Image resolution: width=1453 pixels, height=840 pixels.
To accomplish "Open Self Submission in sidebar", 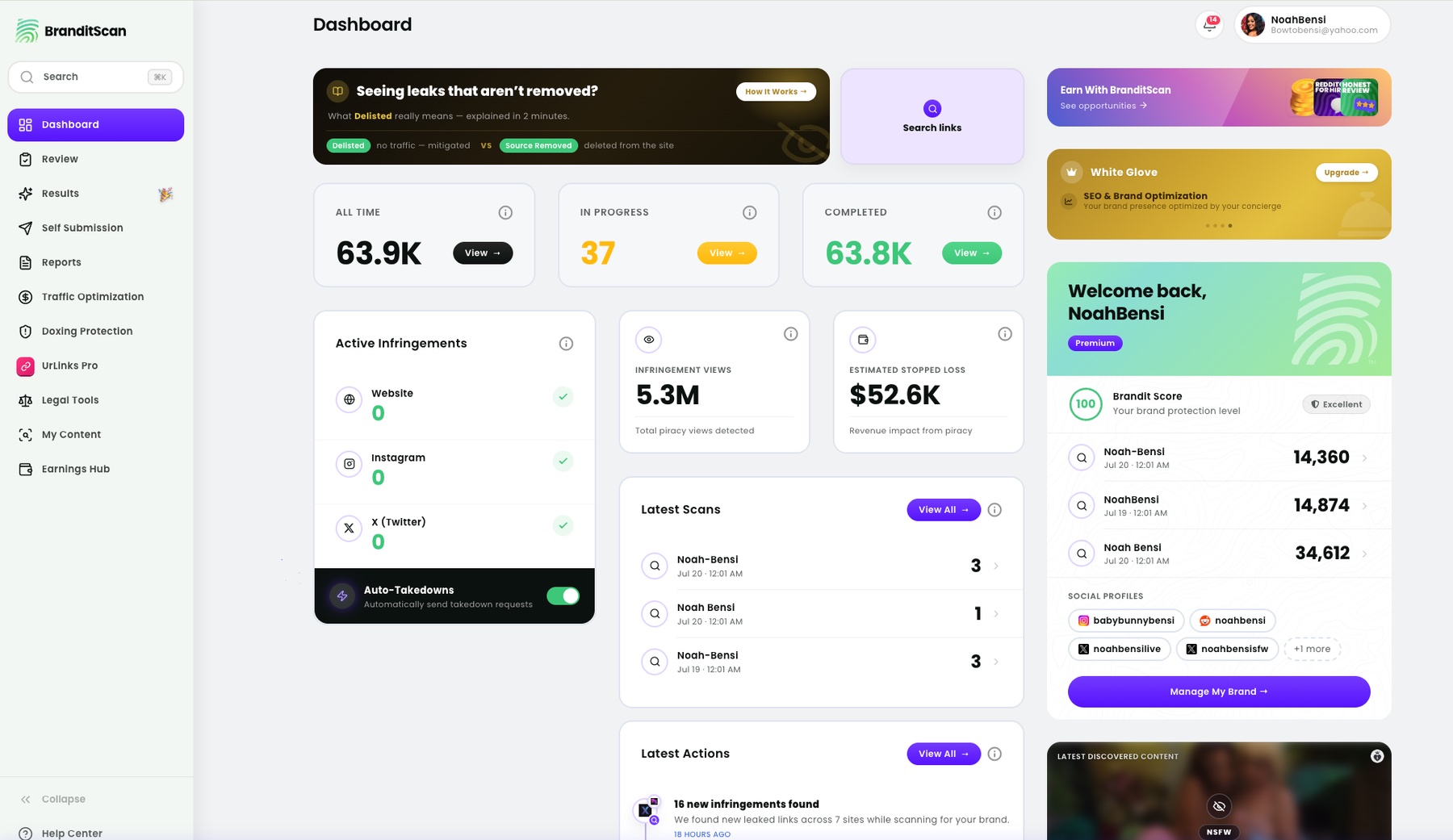I will 96,228.
